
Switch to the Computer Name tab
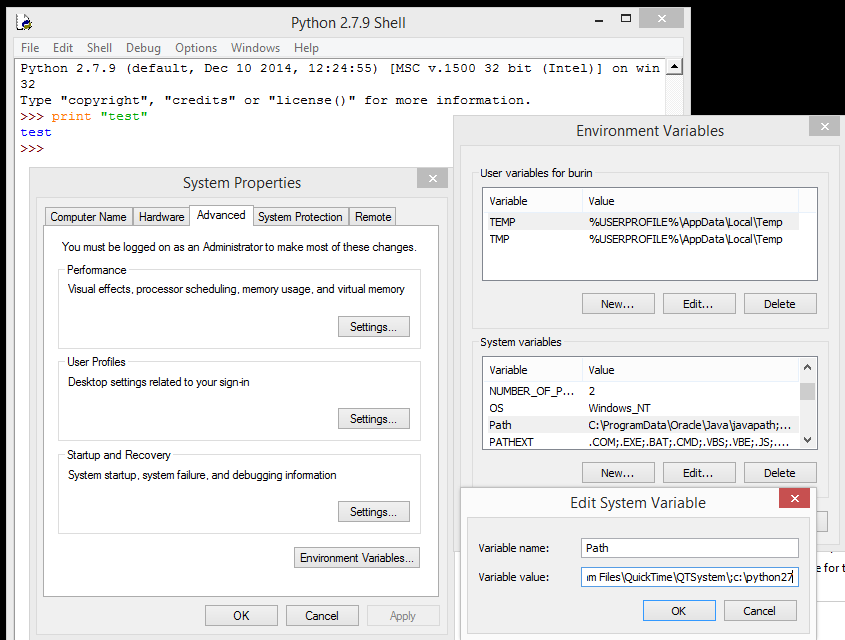88,217
